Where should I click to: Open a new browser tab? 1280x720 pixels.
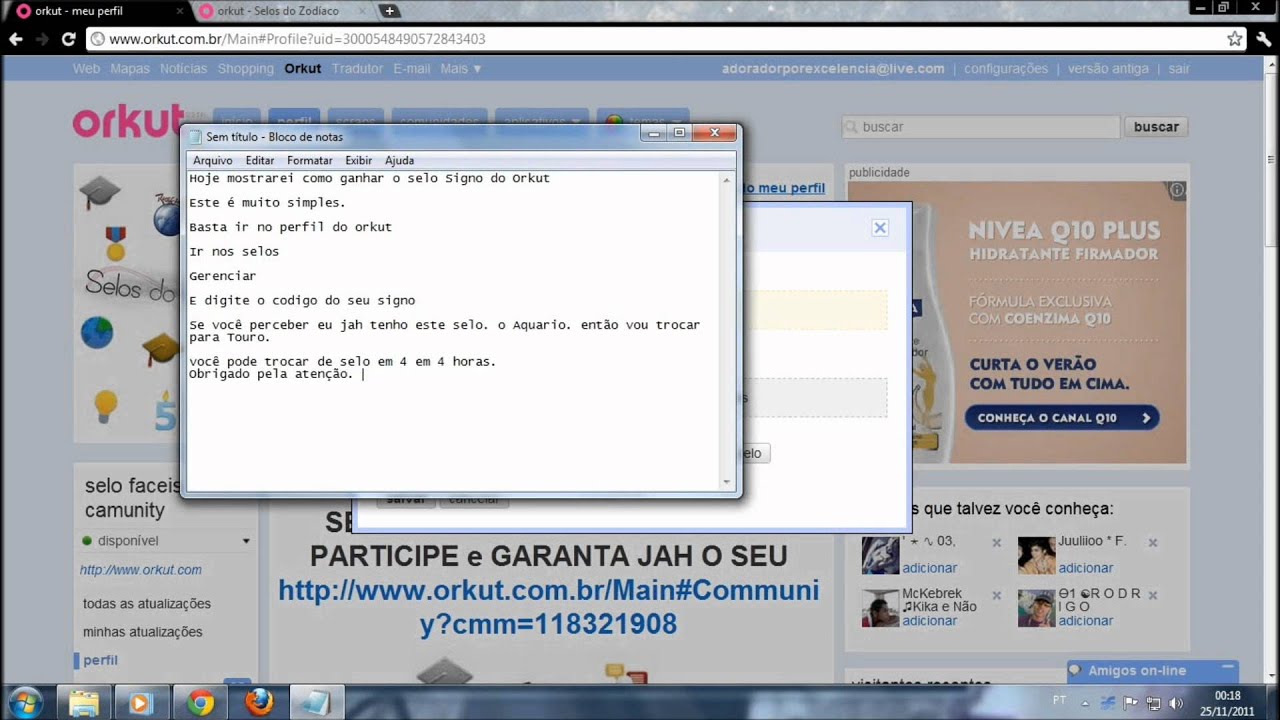pyautogui.click(x=390, y=11)
